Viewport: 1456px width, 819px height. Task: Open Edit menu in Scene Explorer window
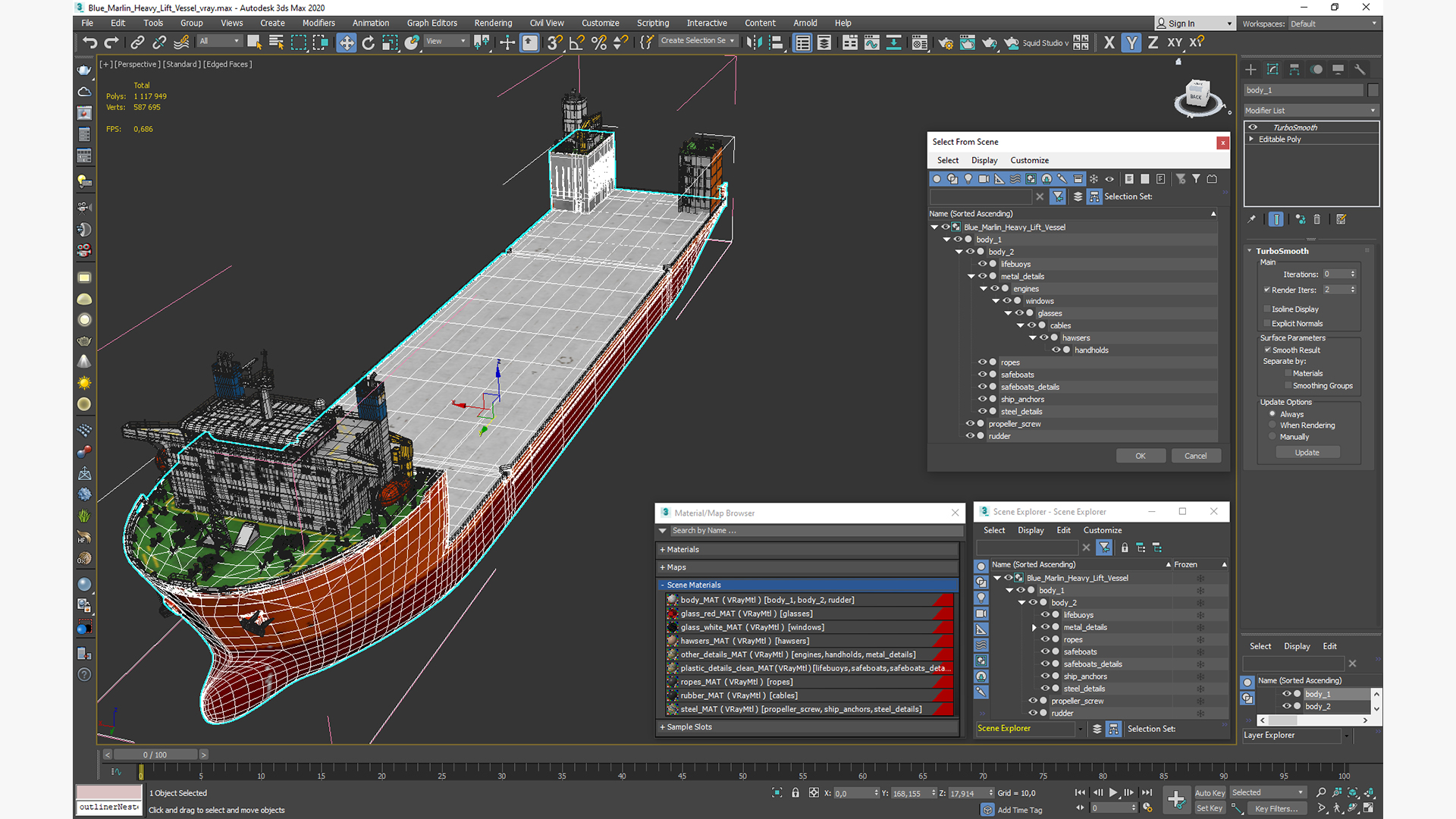1063,530
